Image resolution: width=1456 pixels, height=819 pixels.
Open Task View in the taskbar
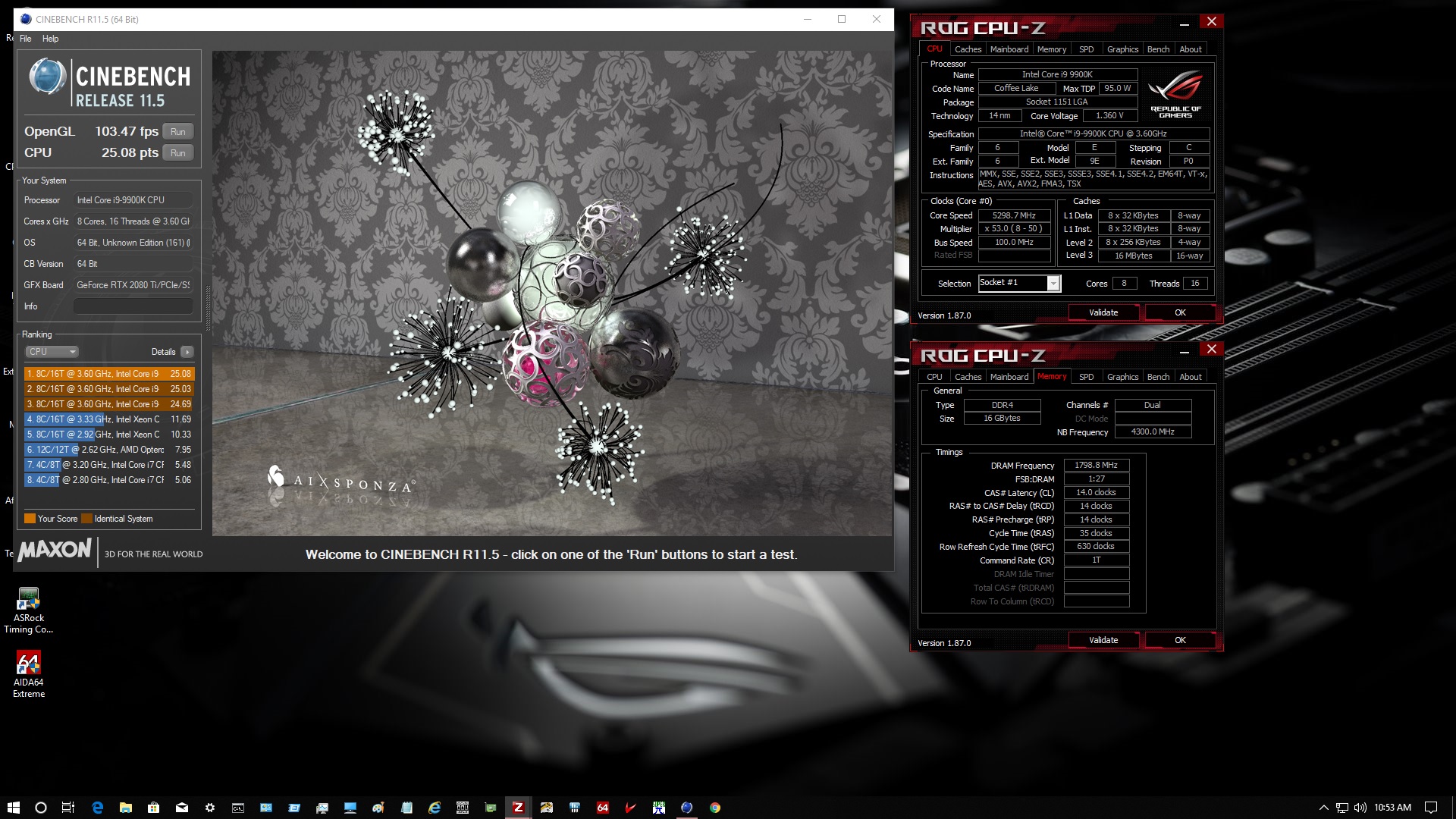tap(68, 808)
